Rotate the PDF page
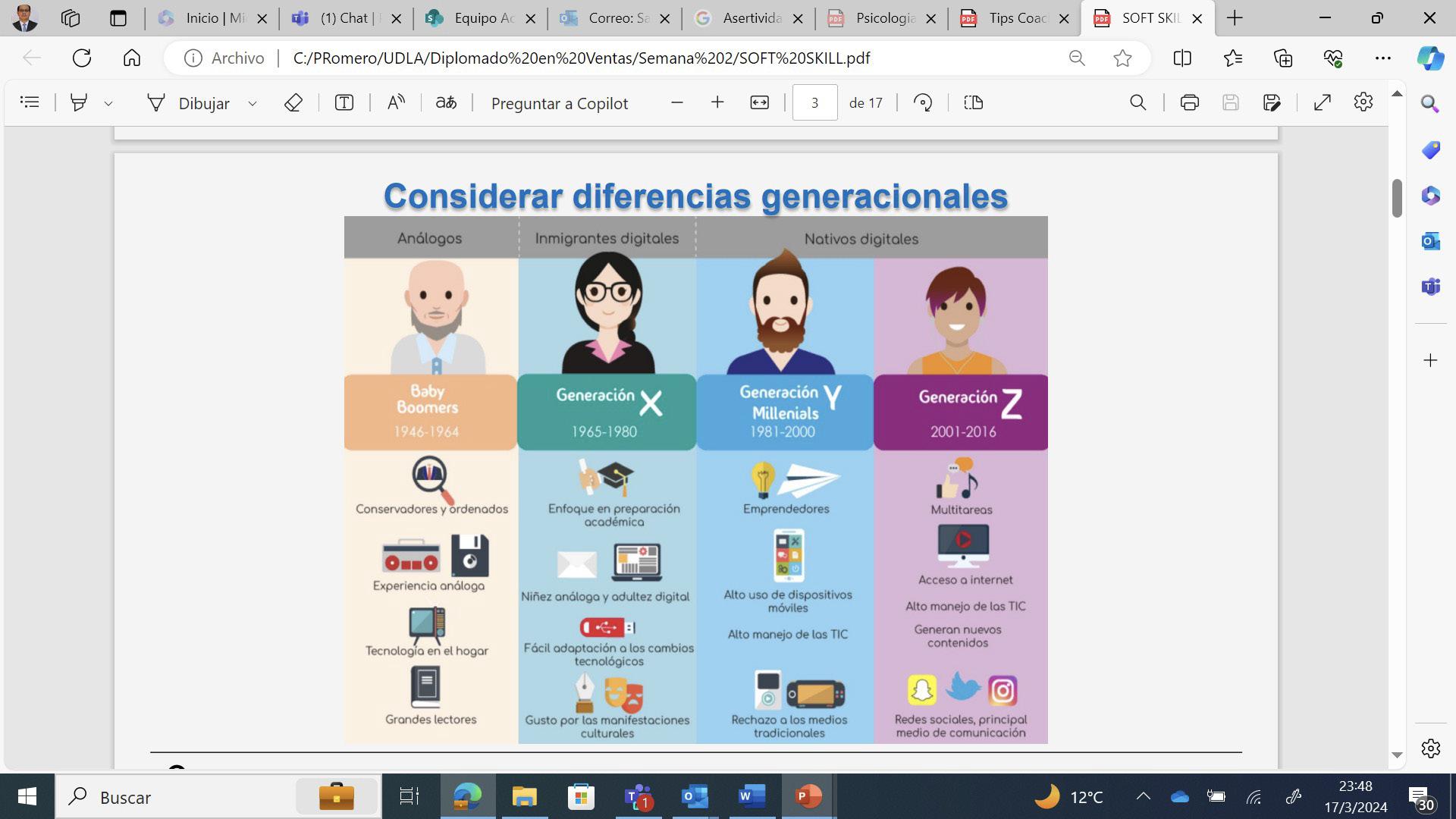The image size is (1456, 819). pyautogui.click(x=922, y=102)
